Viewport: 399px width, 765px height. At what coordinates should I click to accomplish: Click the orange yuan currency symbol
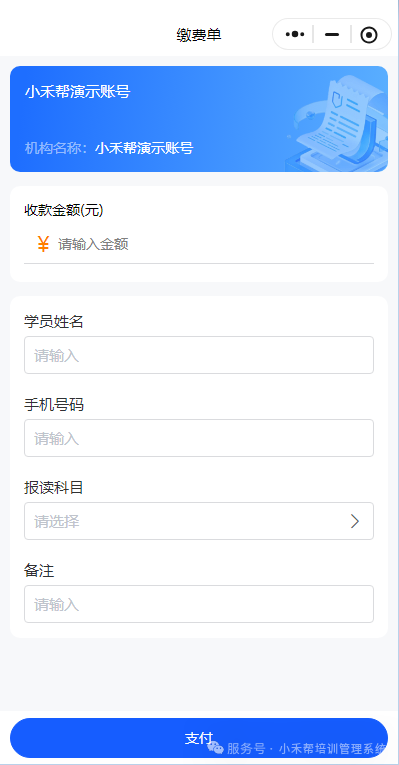tap(43, 244)
